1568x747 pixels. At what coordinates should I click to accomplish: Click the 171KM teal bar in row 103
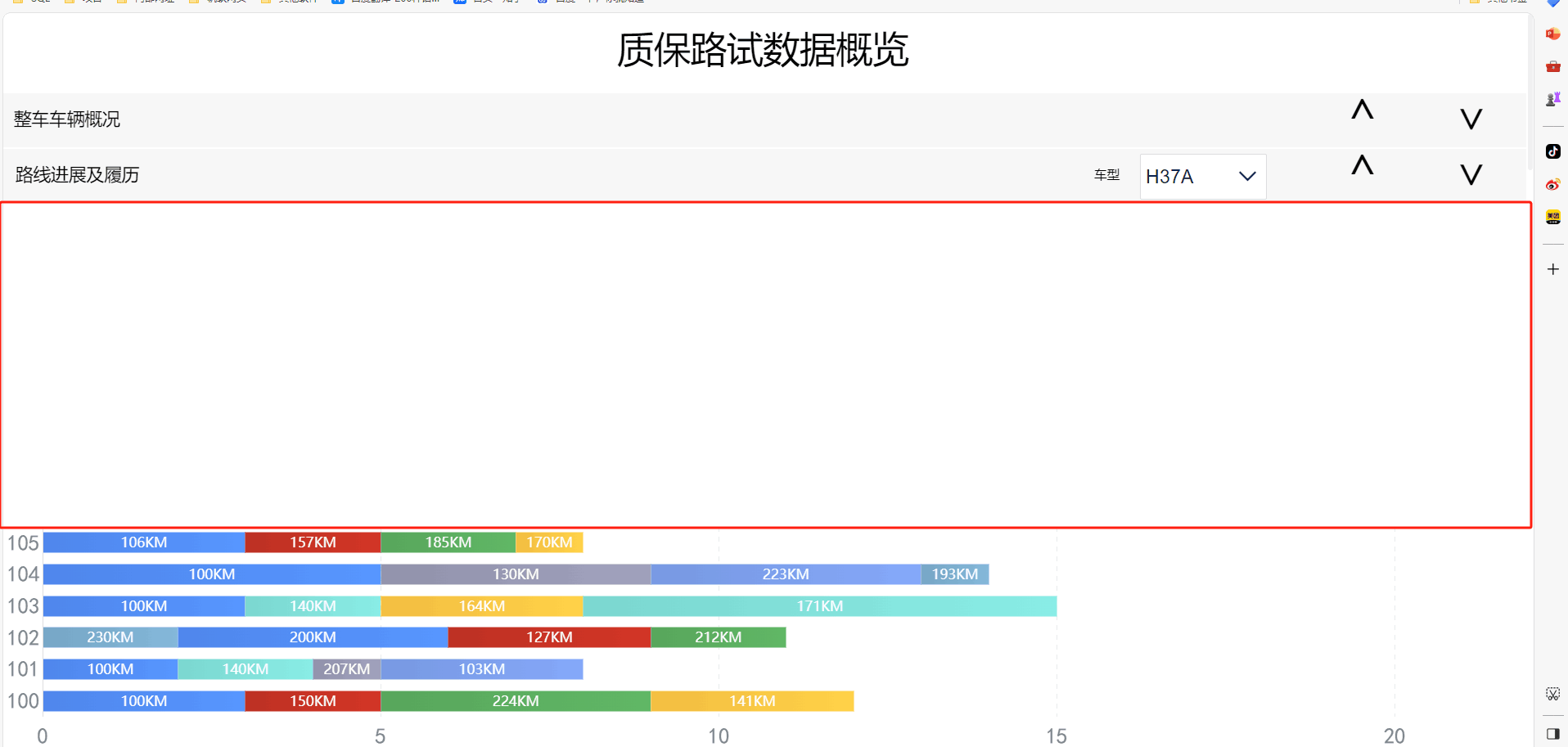[819, 606]
